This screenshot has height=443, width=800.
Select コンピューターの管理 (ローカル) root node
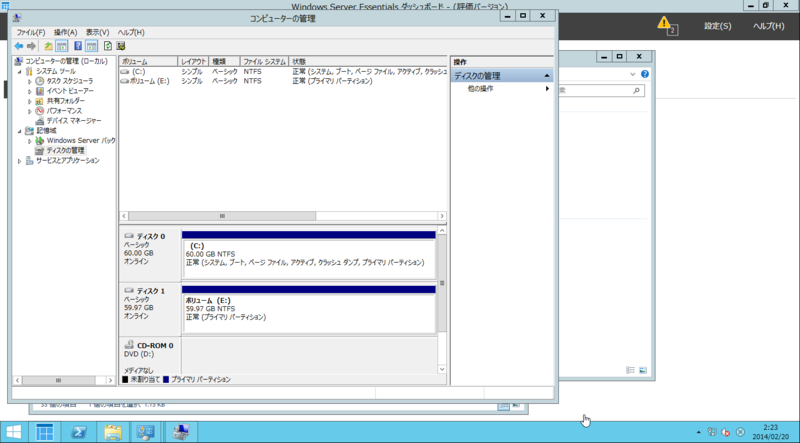(x=66, y=61)
